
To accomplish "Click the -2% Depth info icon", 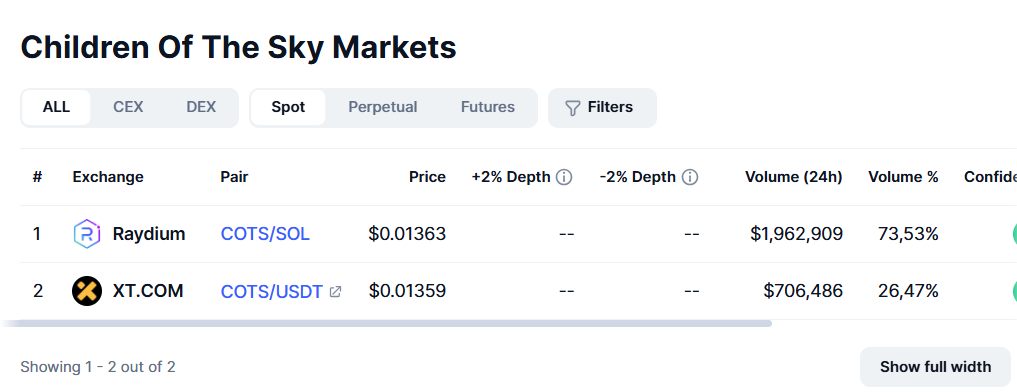I will coord(690,177).
